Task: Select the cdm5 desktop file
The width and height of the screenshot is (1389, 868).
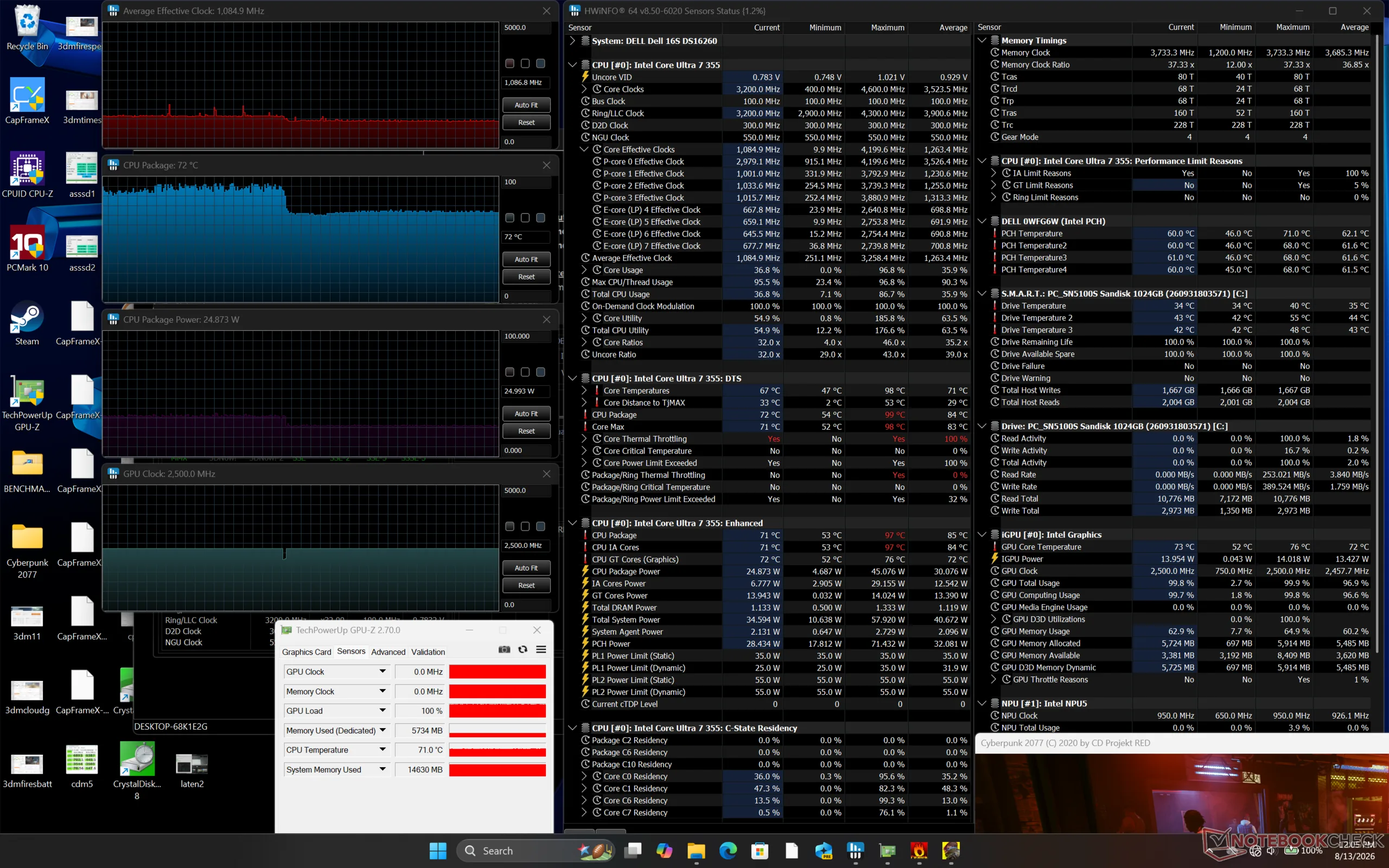Action: coord(82,767)
